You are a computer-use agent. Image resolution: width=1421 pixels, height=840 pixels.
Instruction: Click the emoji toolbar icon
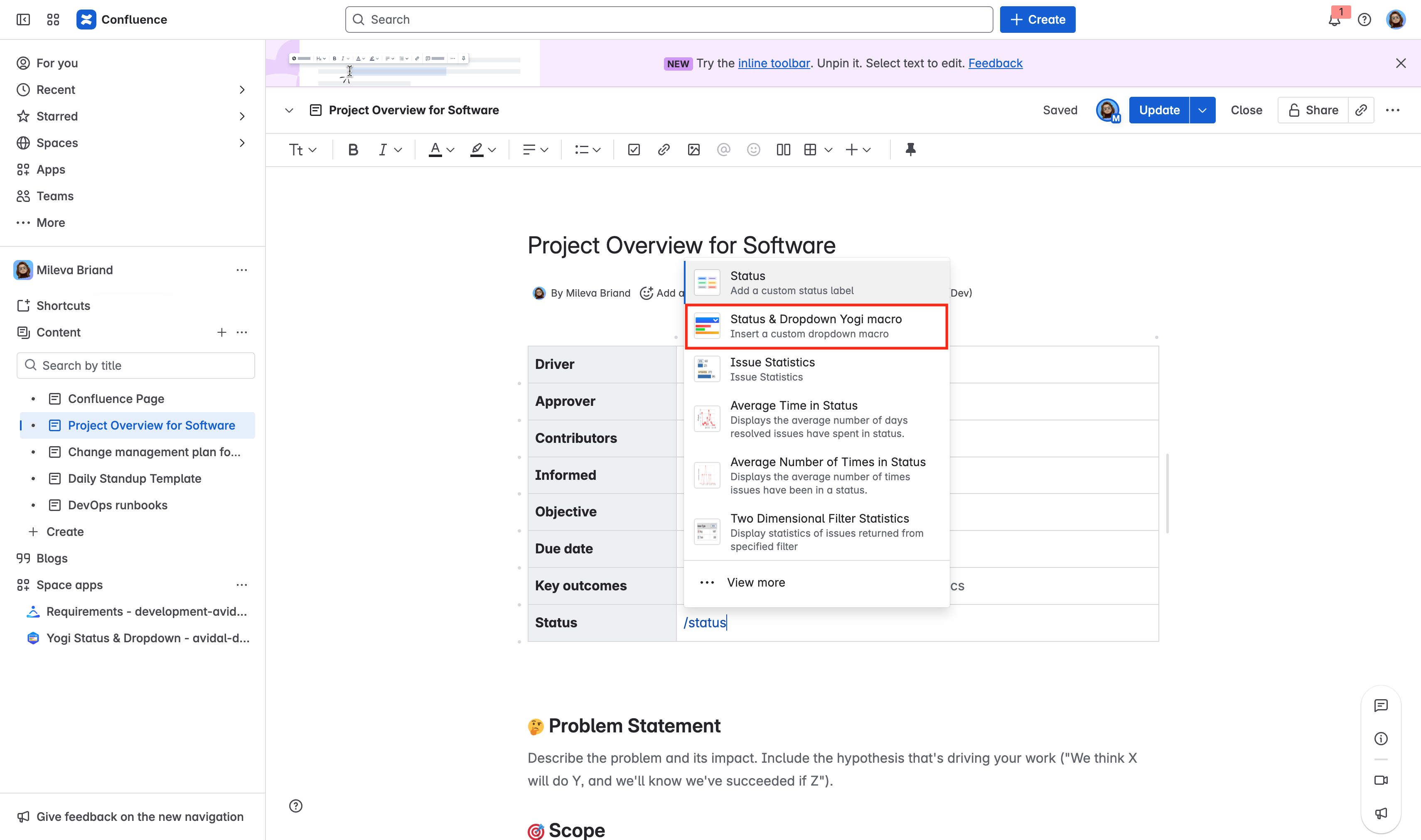(753, 150)
